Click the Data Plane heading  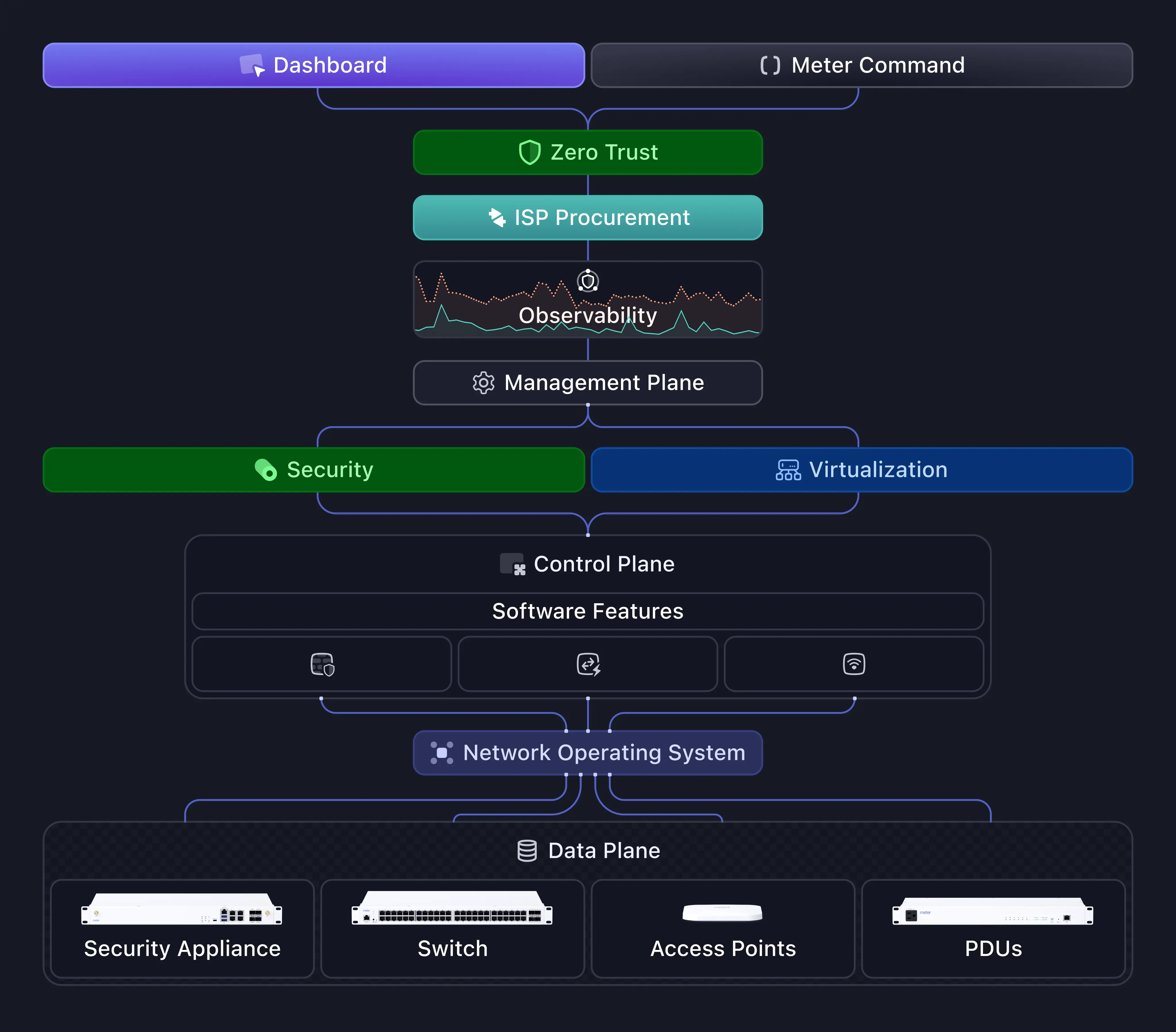pyautogui.click(x=604, y=851)
